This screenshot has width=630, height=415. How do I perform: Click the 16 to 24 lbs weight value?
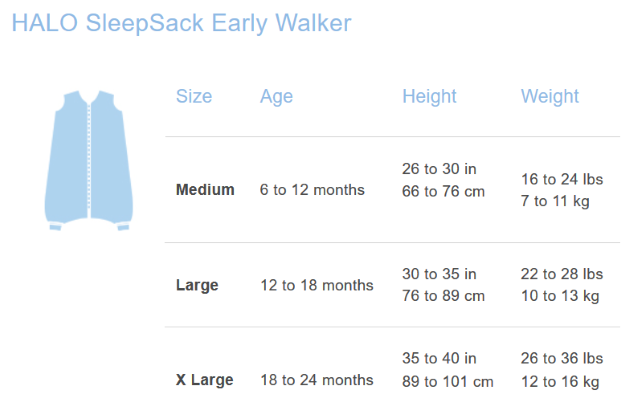tap(562, 179)
